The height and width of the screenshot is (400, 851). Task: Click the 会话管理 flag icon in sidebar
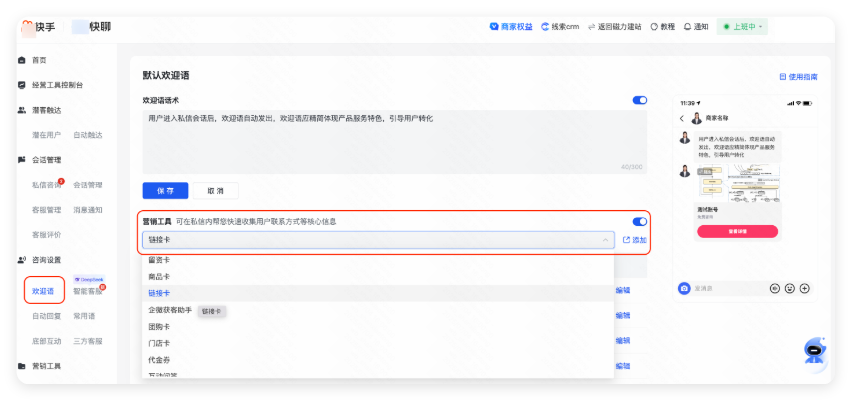click(22, 160)
